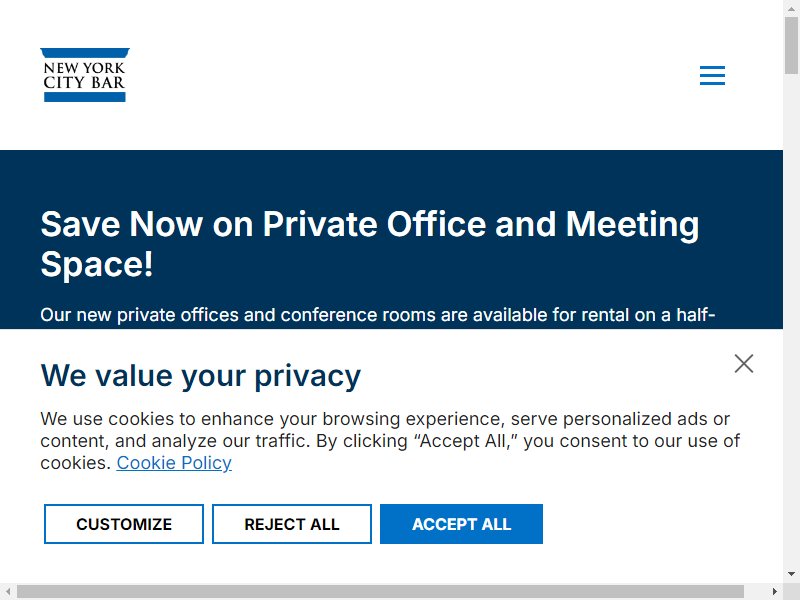
Task: Click the Save Now on Private Office heading
Action: [370, 244]
